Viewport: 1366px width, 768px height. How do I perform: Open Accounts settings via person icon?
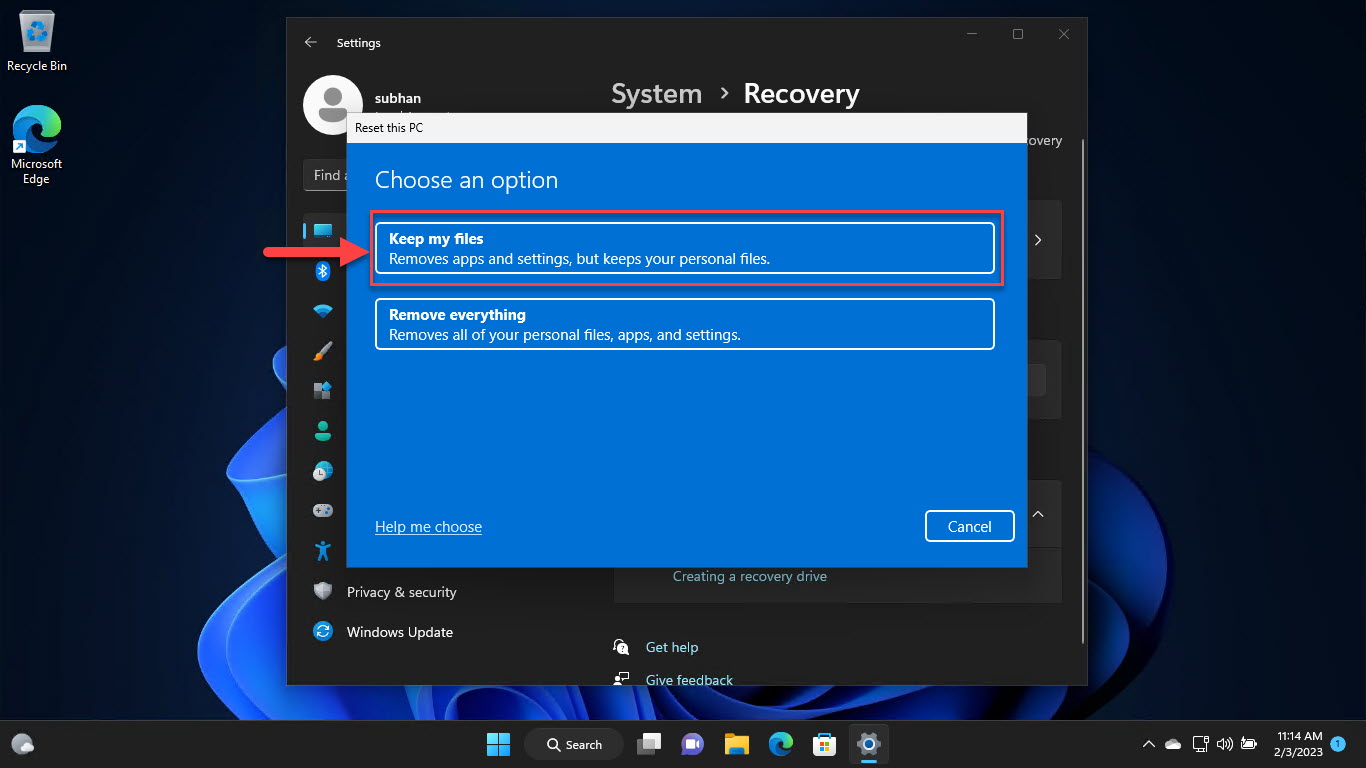point(322,430)
